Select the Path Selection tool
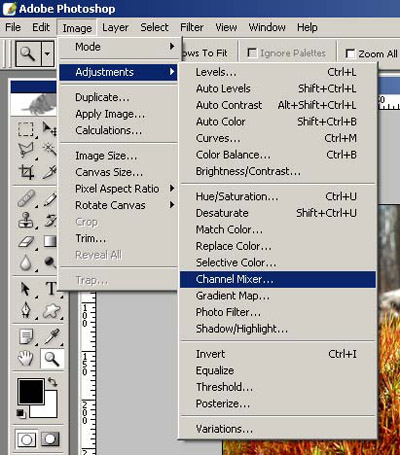 click(x=25, y=289)
